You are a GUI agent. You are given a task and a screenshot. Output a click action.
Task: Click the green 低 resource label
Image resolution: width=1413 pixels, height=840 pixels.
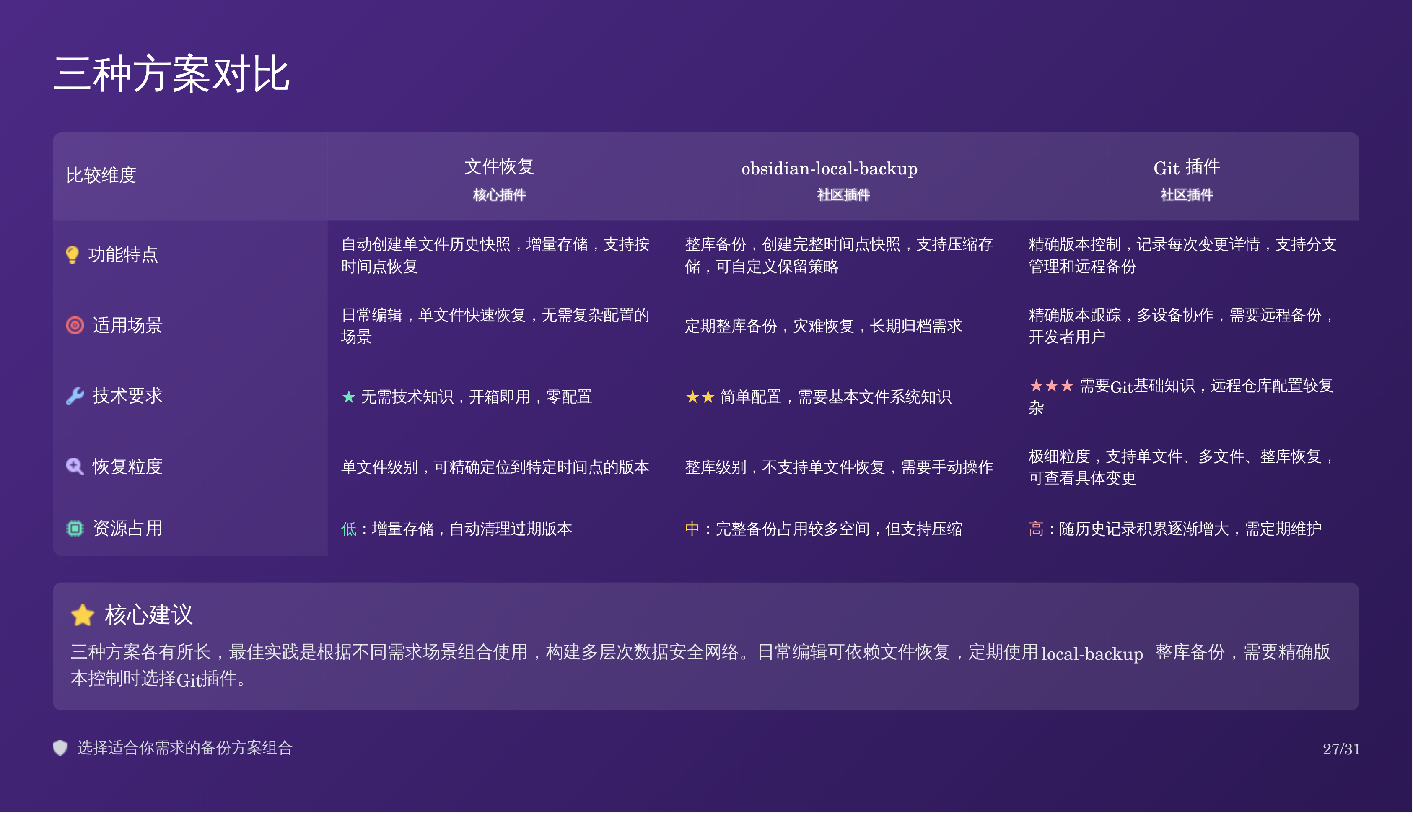click(x=349, y=529)
